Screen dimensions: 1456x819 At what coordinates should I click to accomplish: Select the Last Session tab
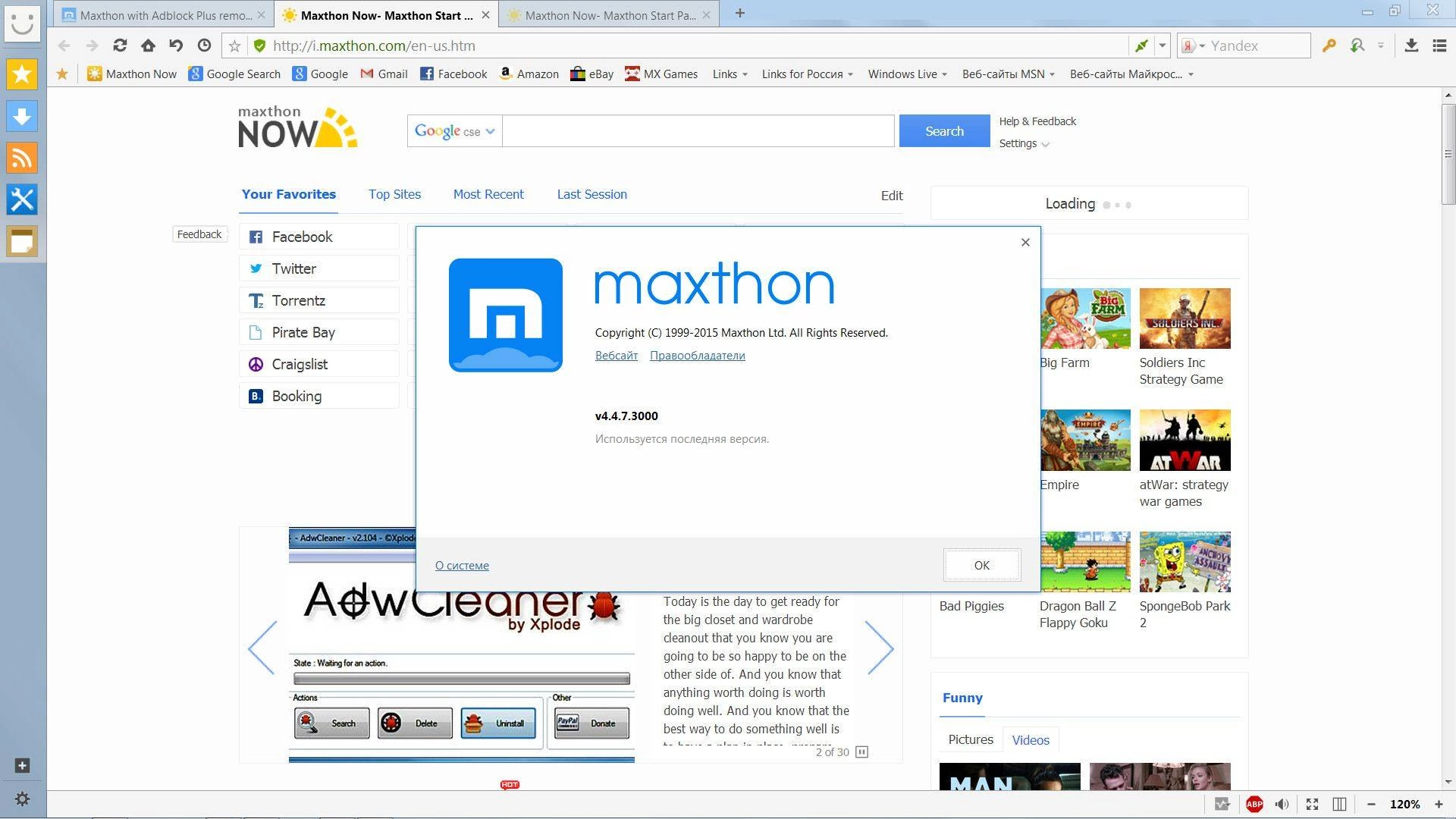pos(591,194)
